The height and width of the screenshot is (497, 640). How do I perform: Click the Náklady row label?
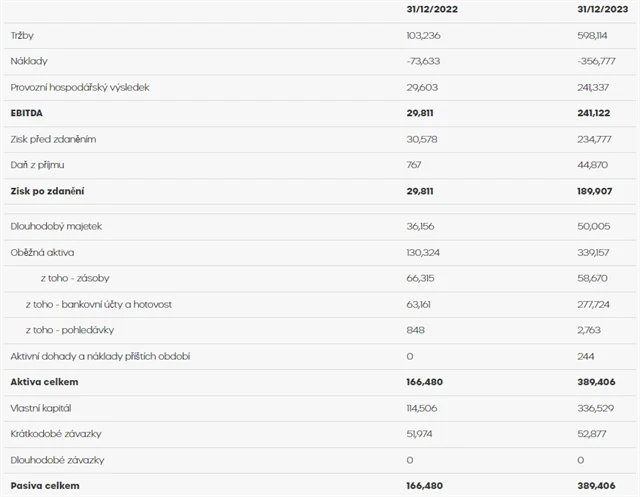[x=28, y=61]
